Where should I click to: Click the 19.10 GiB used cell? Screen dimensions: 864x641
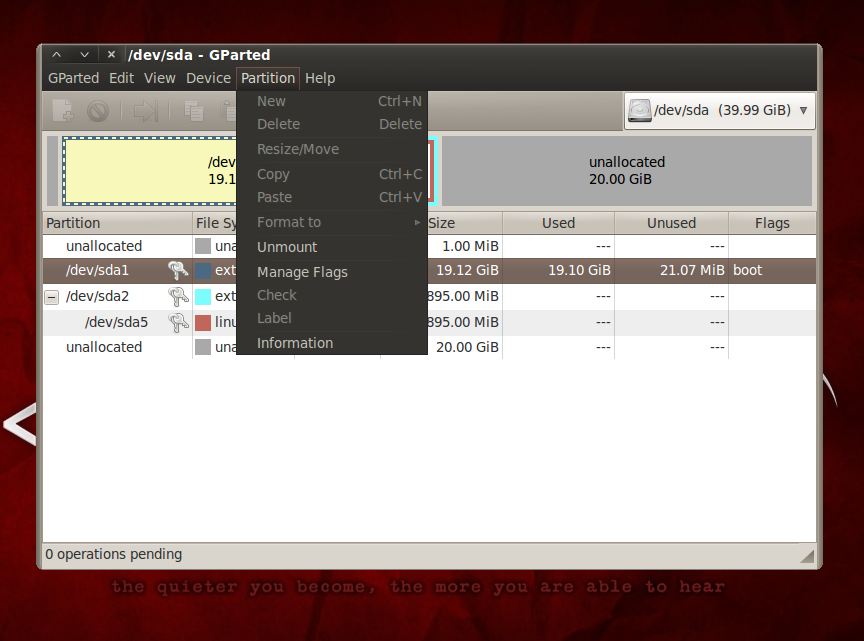pyautogui.click(x=579, y=270)
